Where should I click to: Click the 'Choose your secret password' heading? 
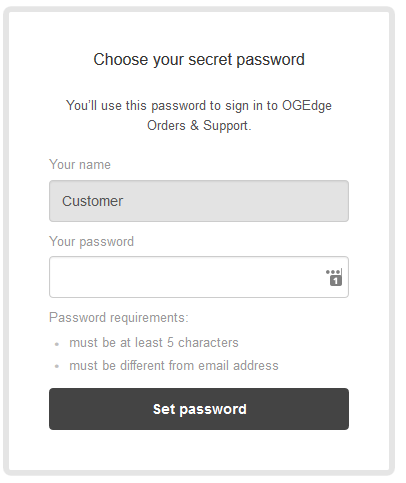[199, 60]
